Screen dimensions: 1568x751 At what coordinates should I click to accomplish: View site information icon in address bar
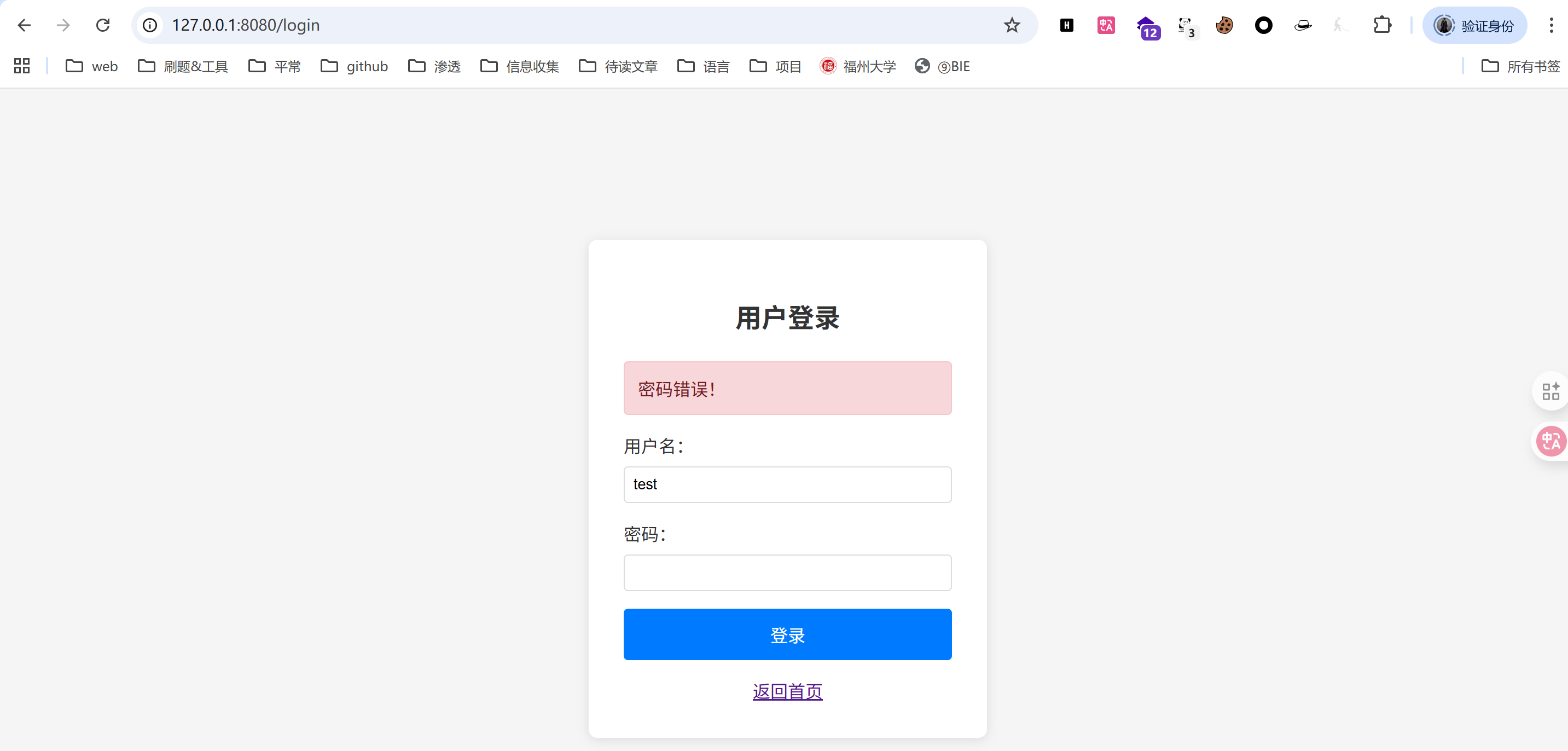click(x=150, y=25)
